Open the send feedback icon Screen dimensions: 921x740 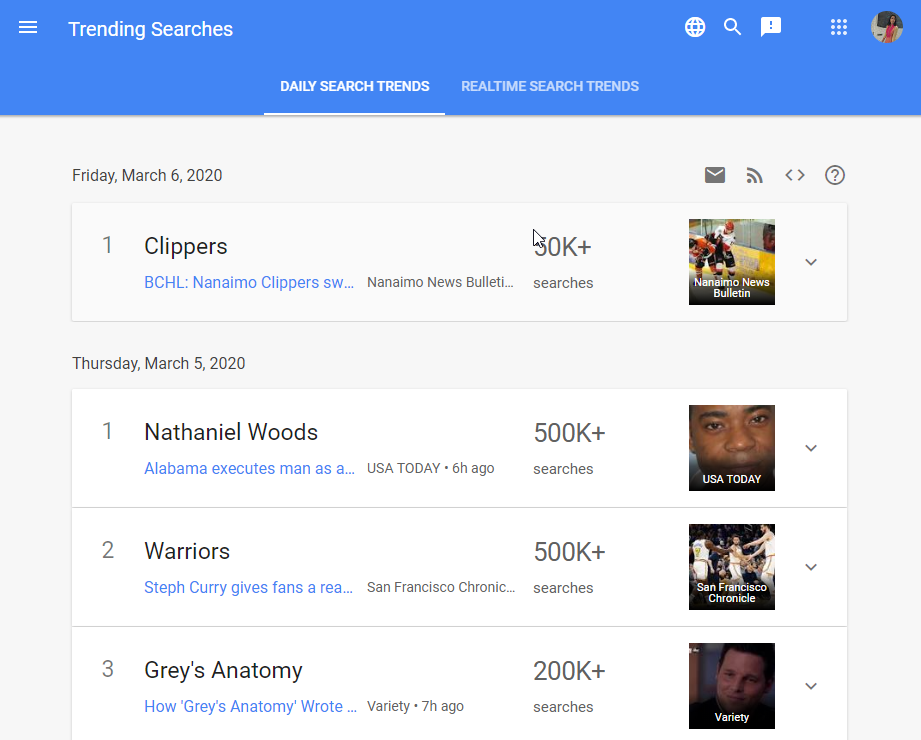tap(771, 28)
